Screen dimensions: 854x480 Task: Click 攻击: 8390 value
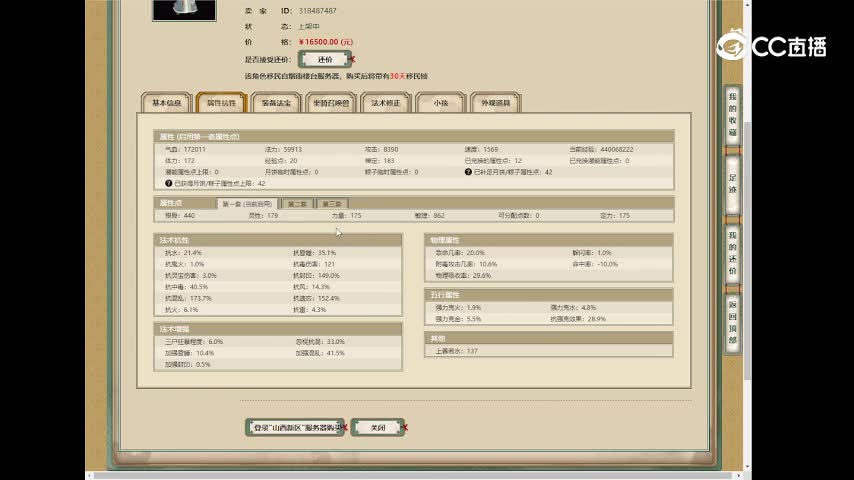tap(381, 149)
